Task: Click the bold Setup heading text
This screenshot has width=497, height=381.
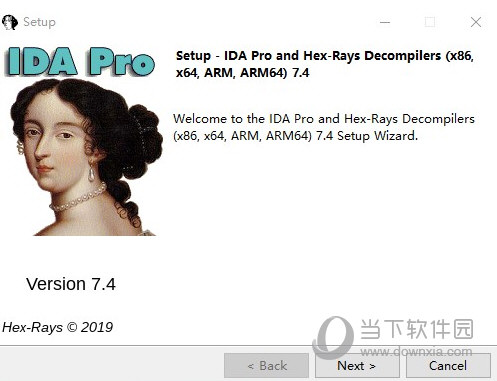Action: [325, 64]
